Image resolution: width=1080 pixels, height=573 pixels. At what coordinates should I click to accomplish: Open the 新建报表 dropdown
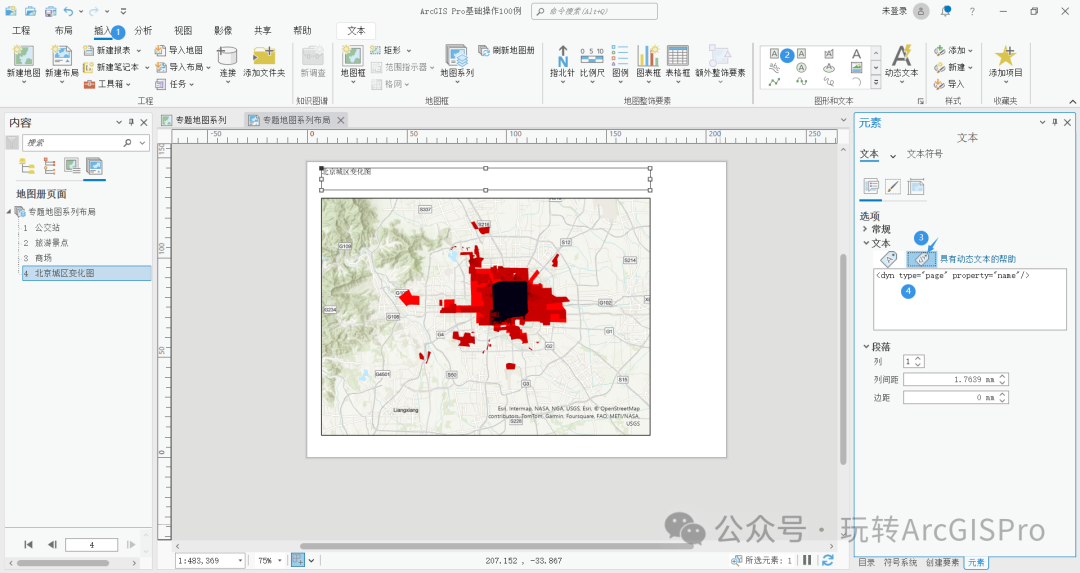[138, 50]
